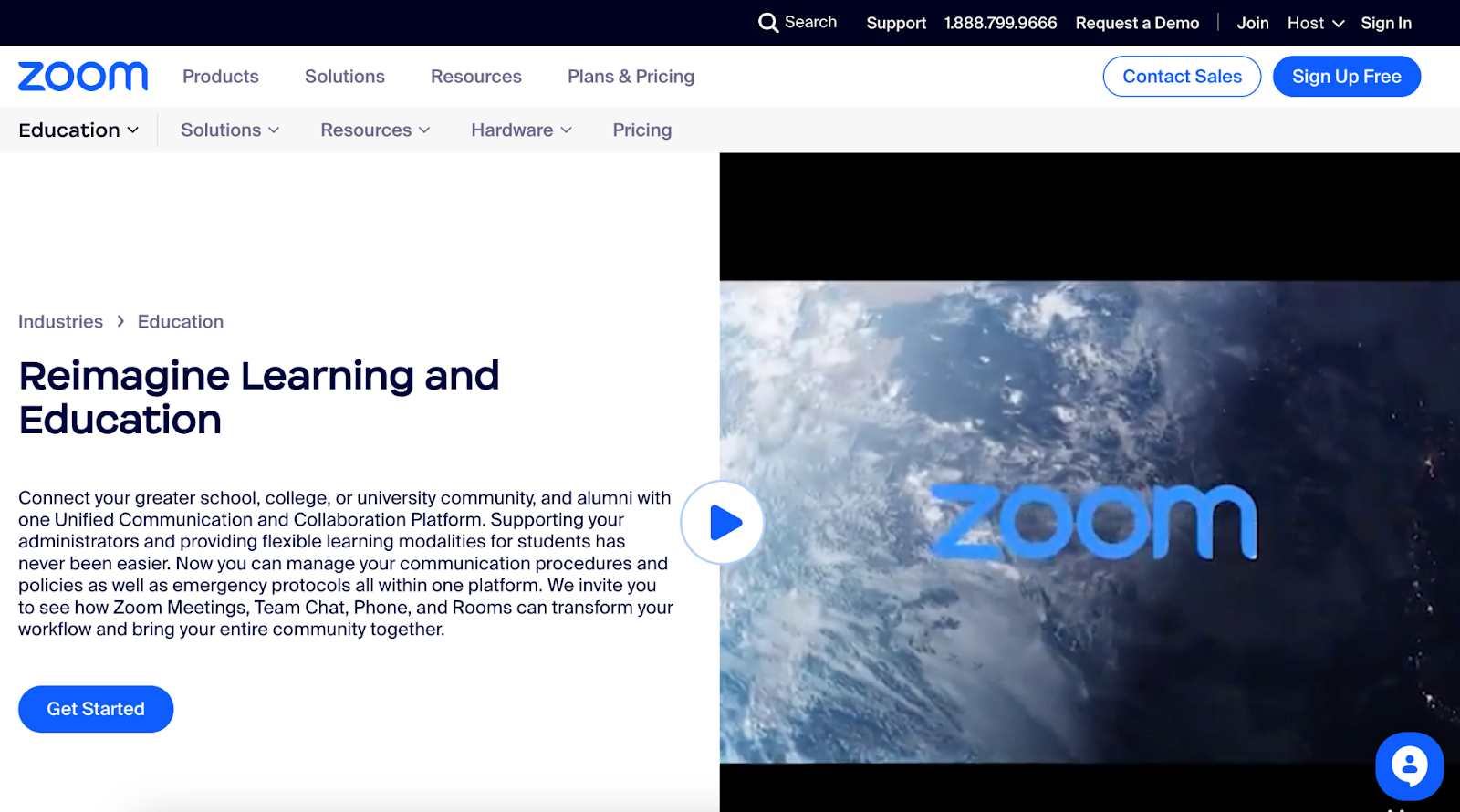Expand the Host dropdown
Screen dimensions: 1460x812
point(1316,23)
